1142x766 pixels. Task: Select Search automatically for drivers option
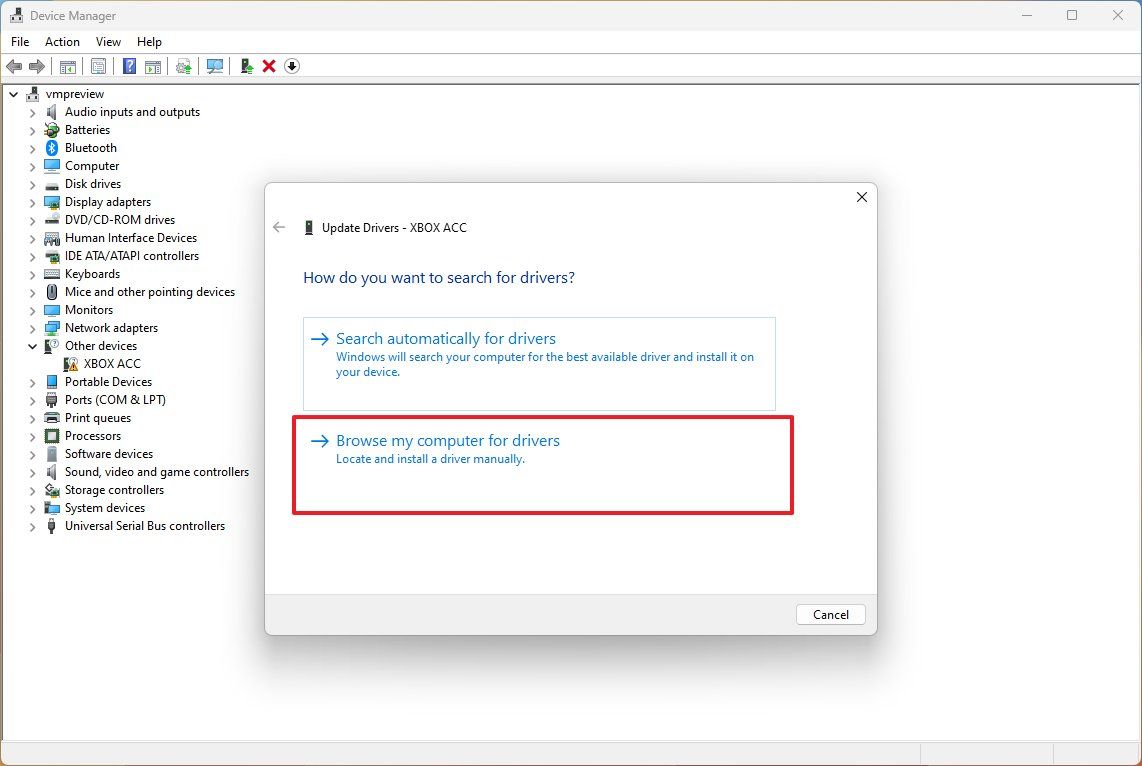[x=447, y=338]
